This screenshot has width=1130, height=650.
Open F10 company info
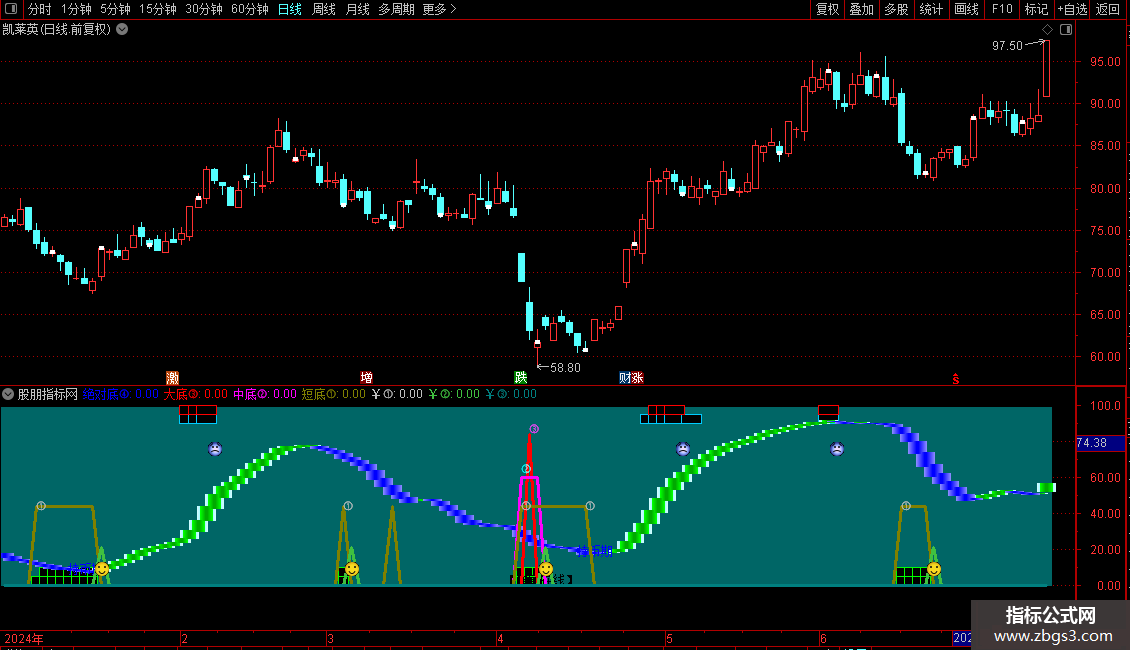1002,9
